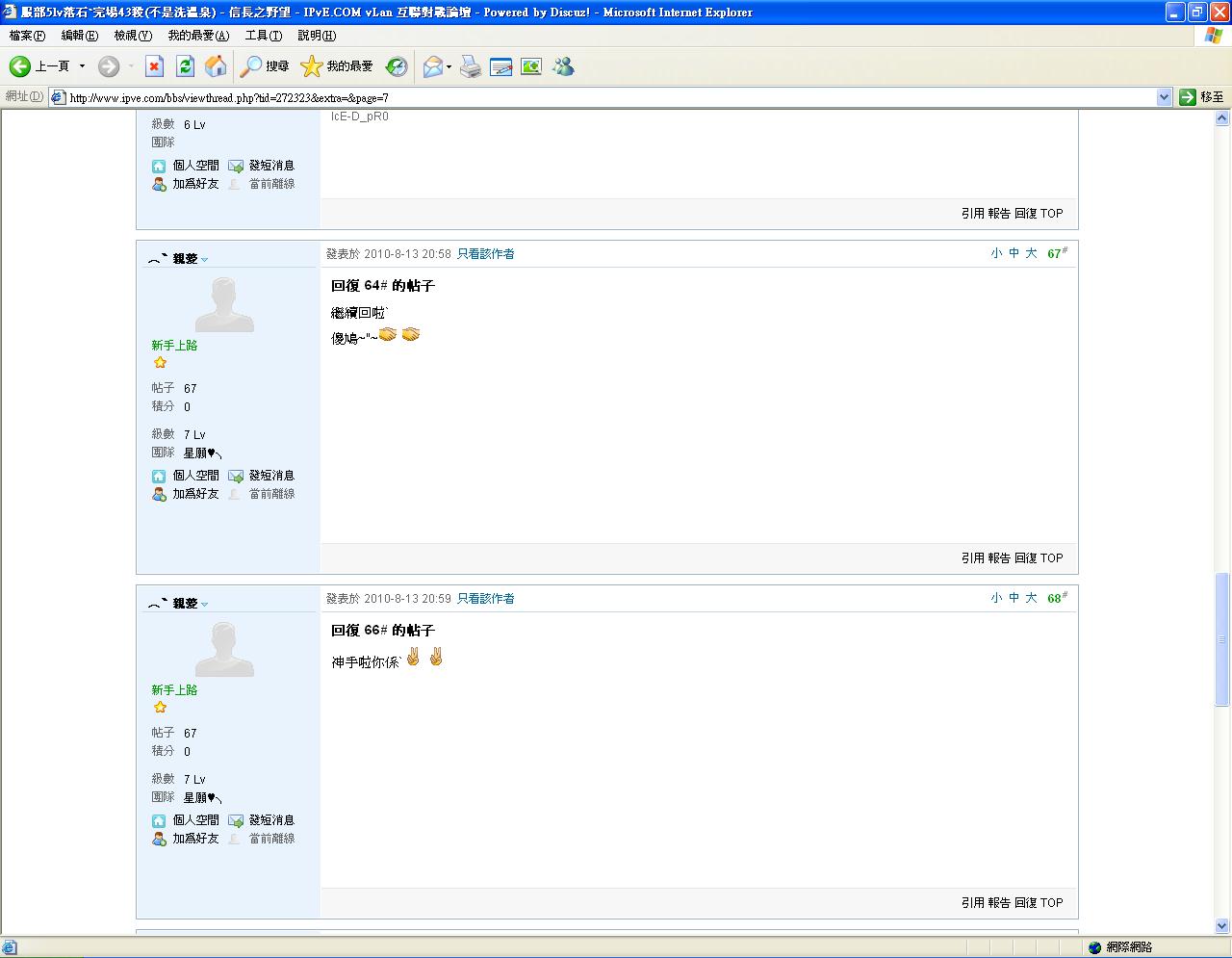Expand the Back button history dropdown arrow
The image size is (1232, 958).
(x=82, y=66)
